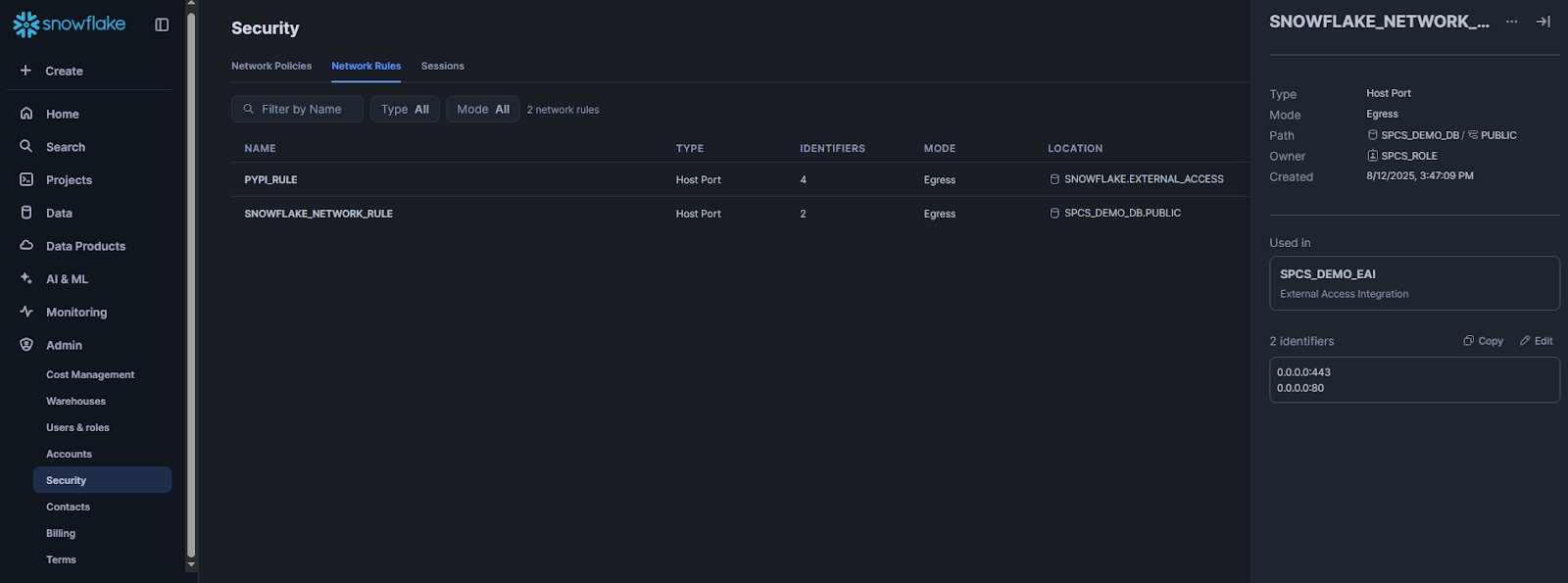This screenshot has height=583, width=1568.
Task: Click the Search magnifier icon in the sidebar
Action: point(26,146)
